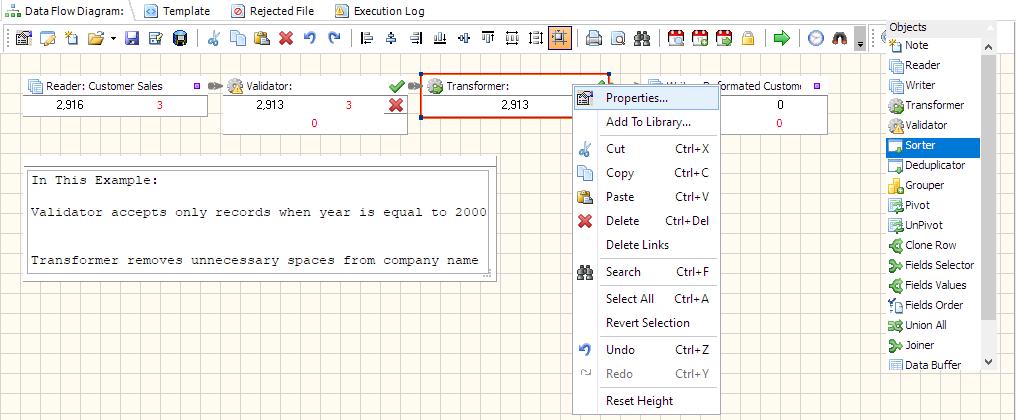Select Paste from the context menu
Viewport: 1016px width, 420px height.
(647, 197)
